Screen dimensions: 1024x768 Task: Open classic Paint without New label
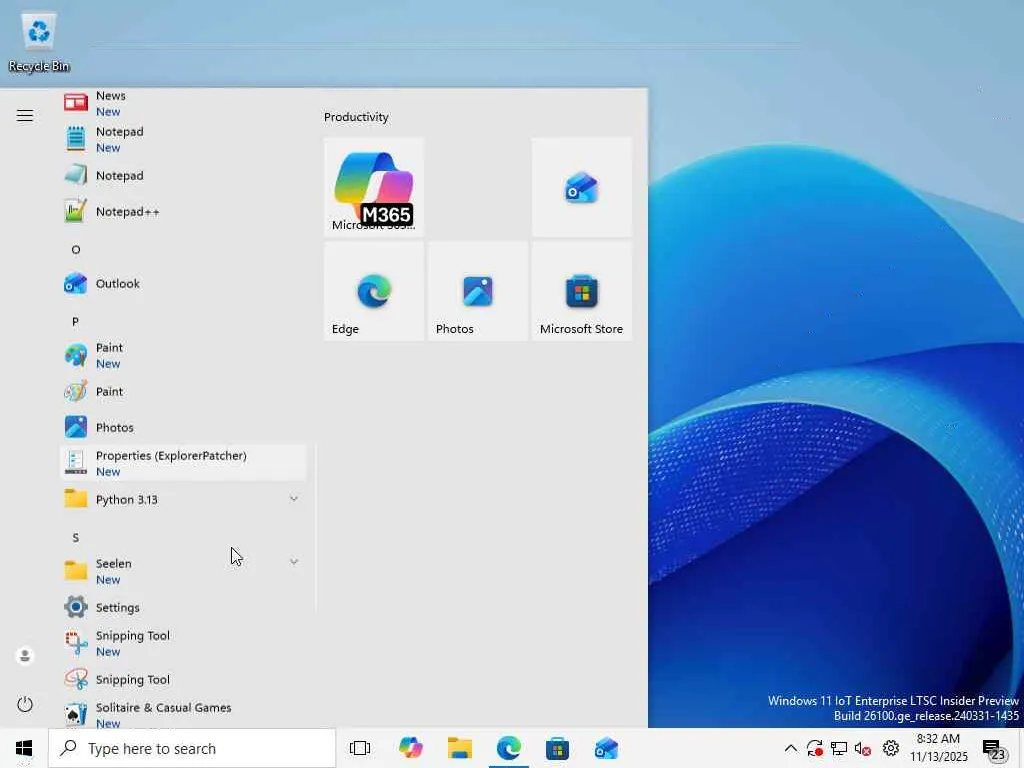coord(183,391)
